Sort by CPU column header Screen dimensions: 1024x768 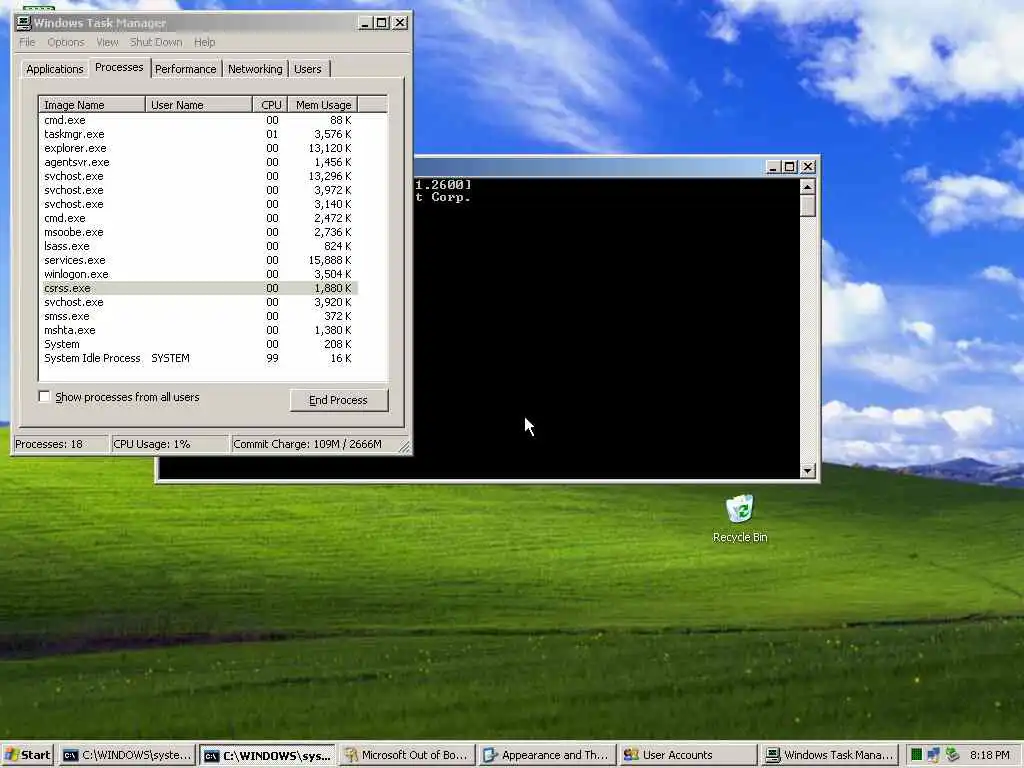[270, 104]
